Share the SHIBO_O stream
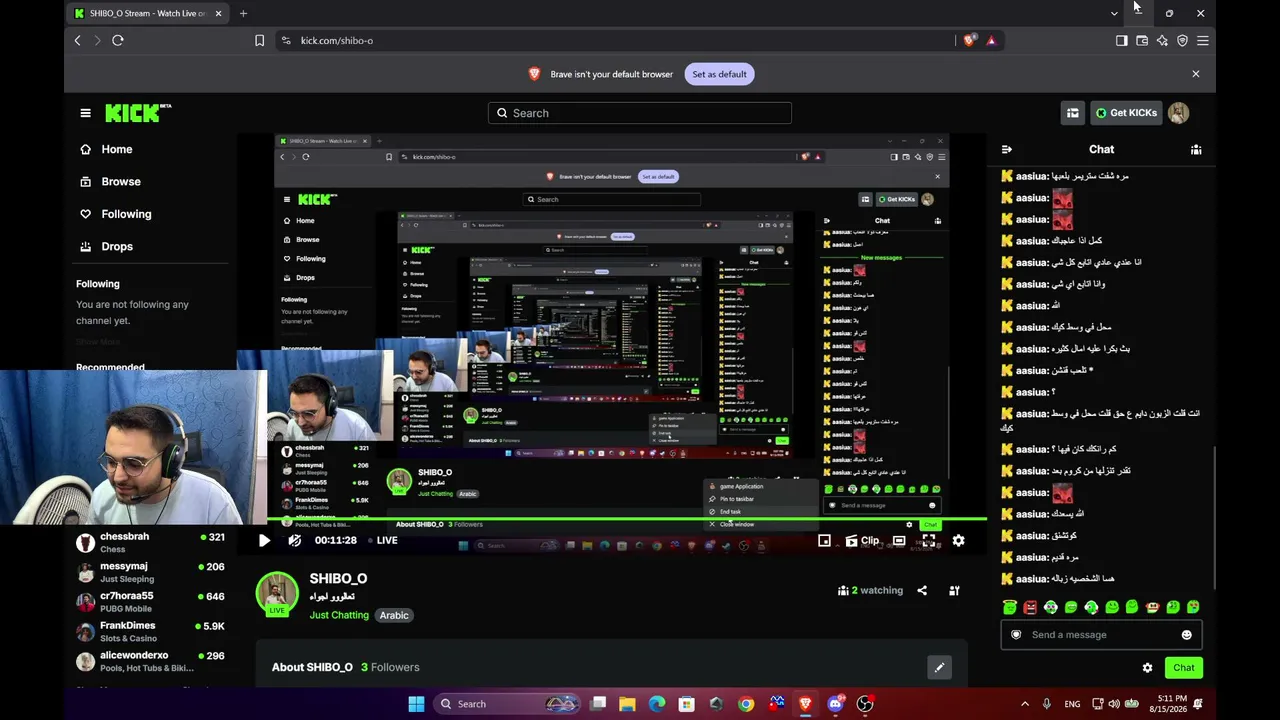Viewport: 1280px width, 720px height. point(922,590)
